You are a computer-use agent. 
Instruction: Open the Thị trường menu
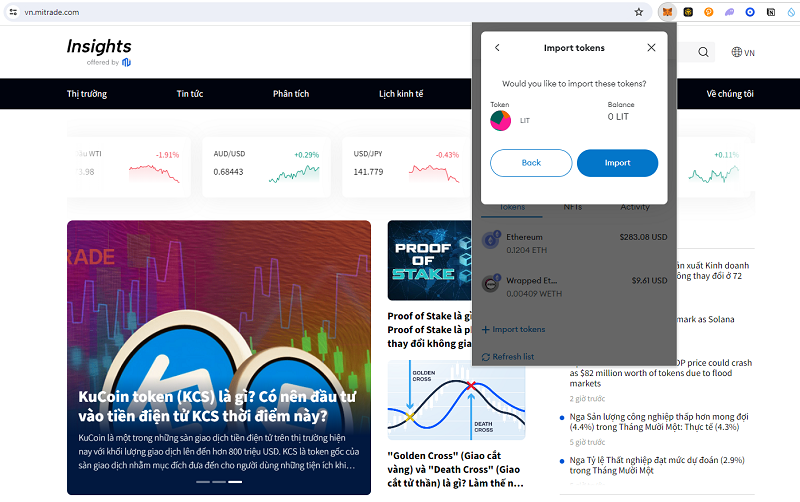(x=87, y=94)
